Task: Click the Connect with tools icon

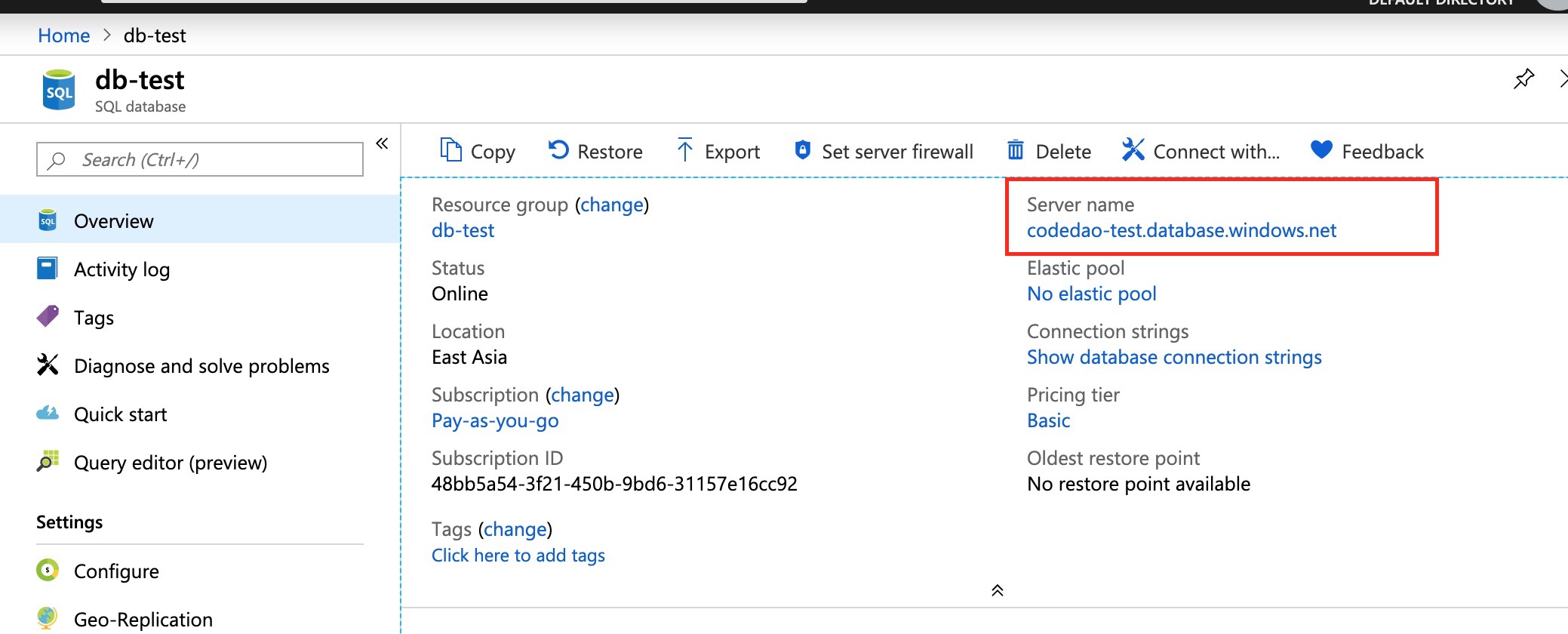Action: tap(1133, 150)
